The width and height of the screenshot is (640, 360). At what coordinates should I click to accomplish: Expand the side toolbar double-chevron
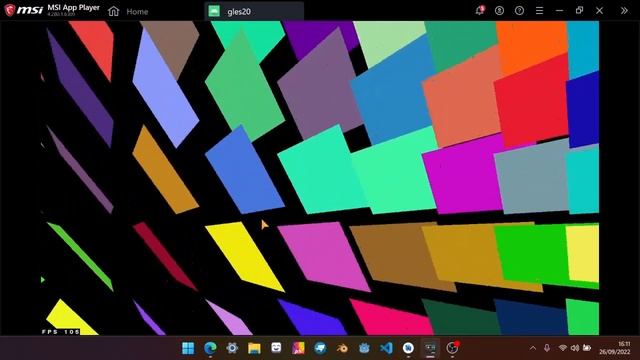[x=624, y=11]
